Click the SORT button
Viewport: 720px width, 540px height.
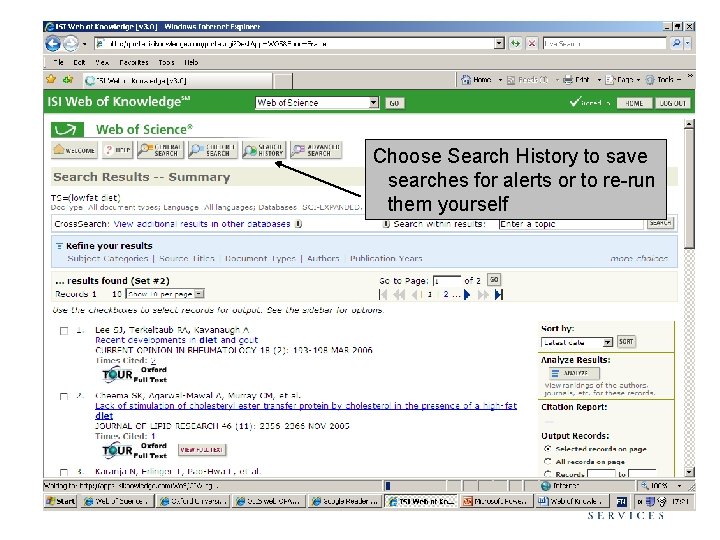(626, 342)
